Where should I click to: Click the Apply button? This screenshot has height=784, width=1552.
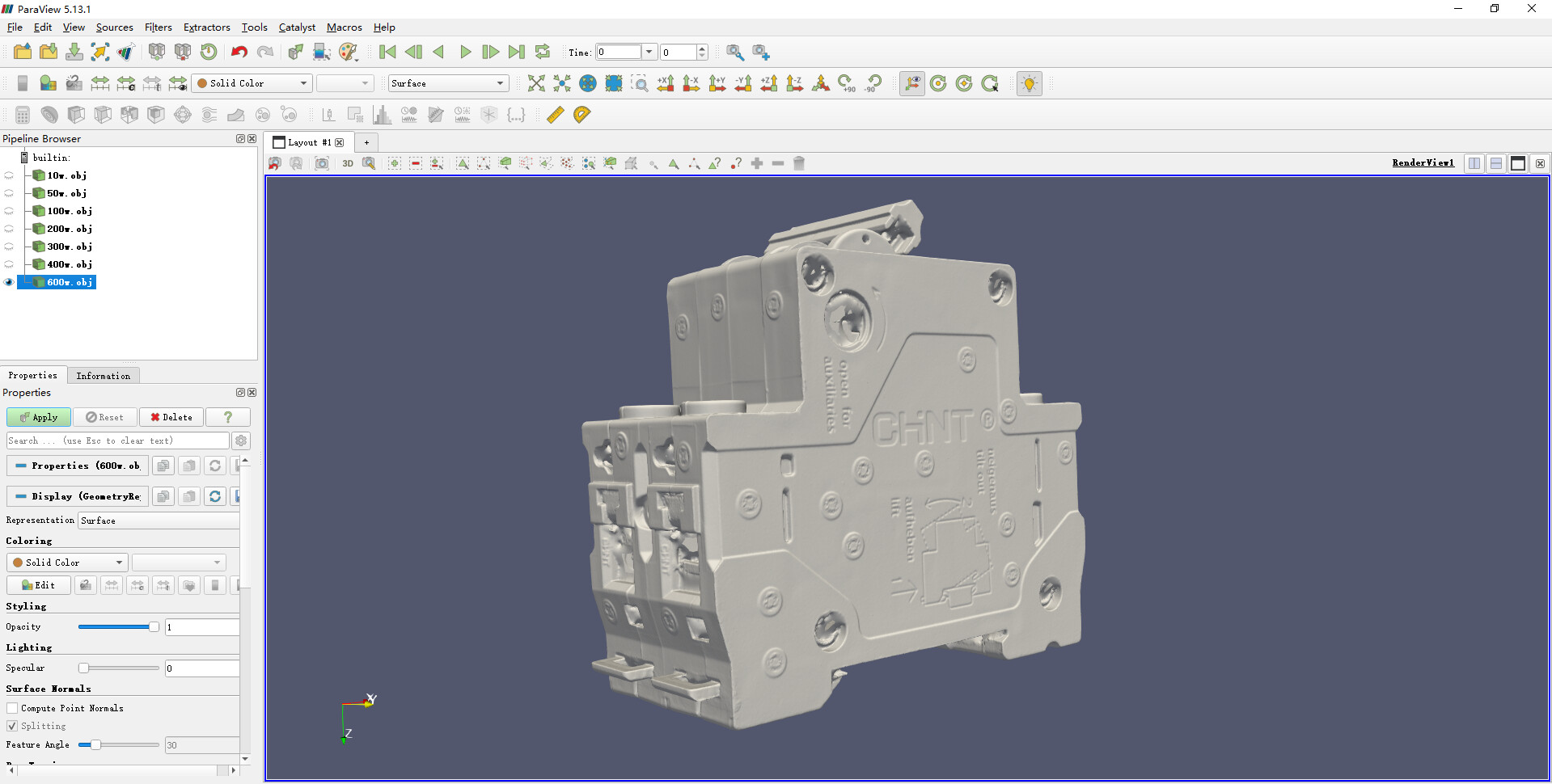(39, 417)
